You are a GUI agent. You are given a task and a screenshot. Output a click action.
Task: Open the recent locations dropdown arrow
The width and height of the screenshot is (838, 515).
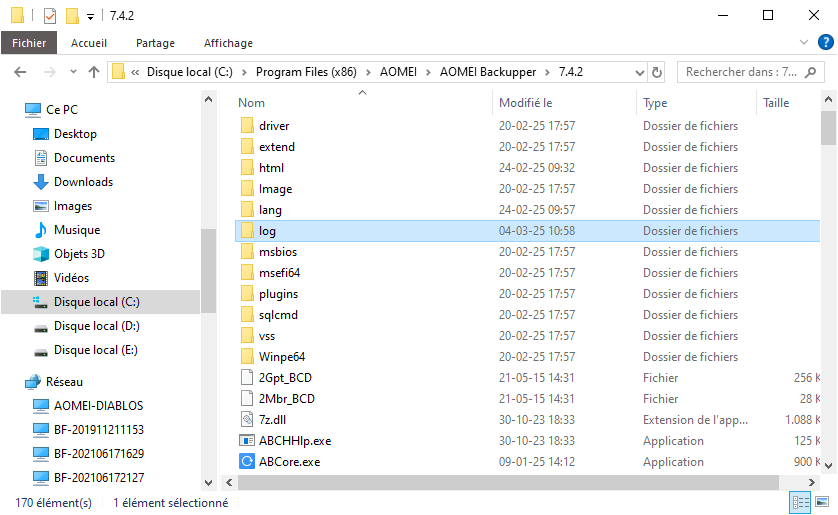(73, 72)
